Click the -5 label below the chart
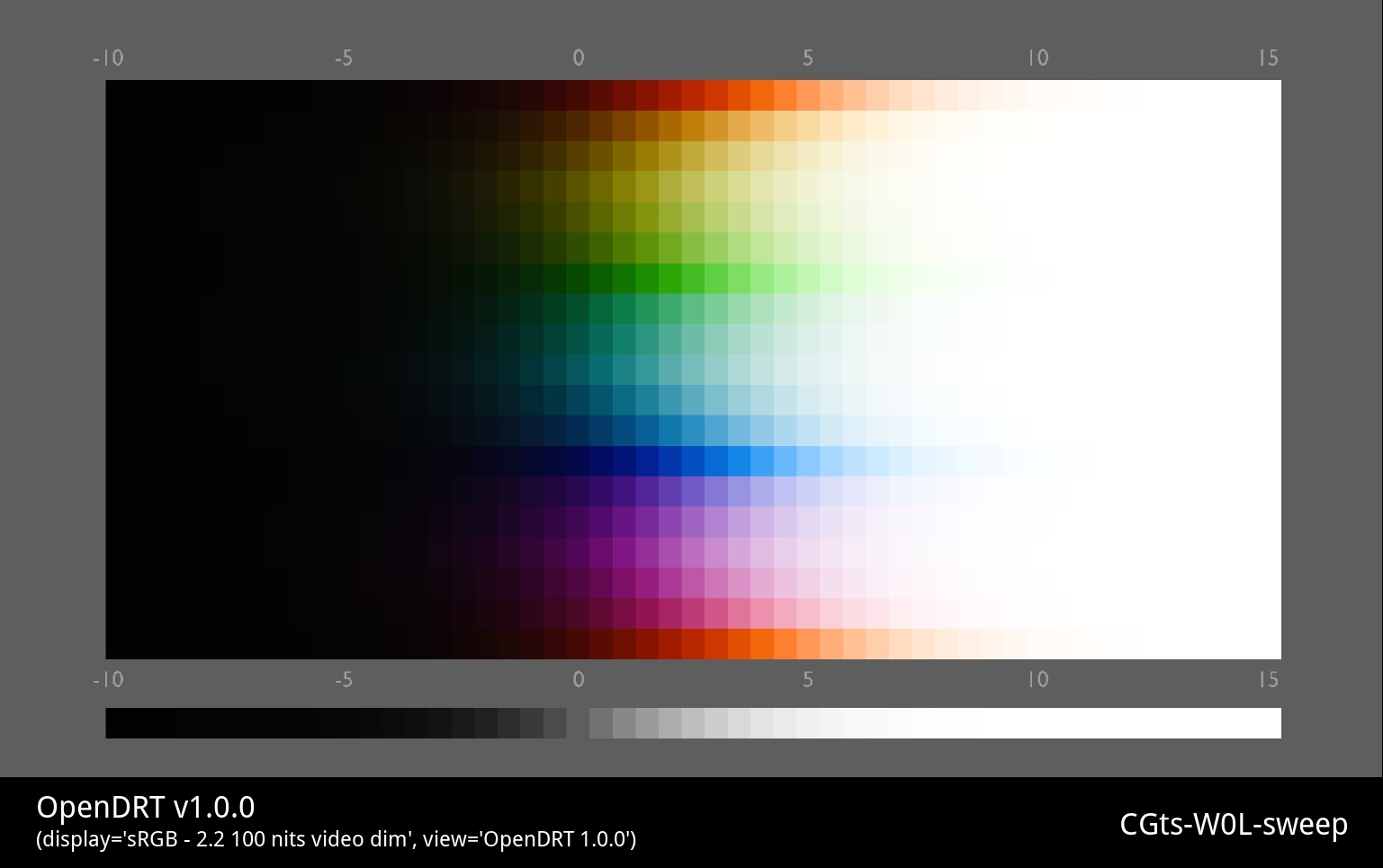Viewport: 1383px width, 868px height. [x=343, y=680]
